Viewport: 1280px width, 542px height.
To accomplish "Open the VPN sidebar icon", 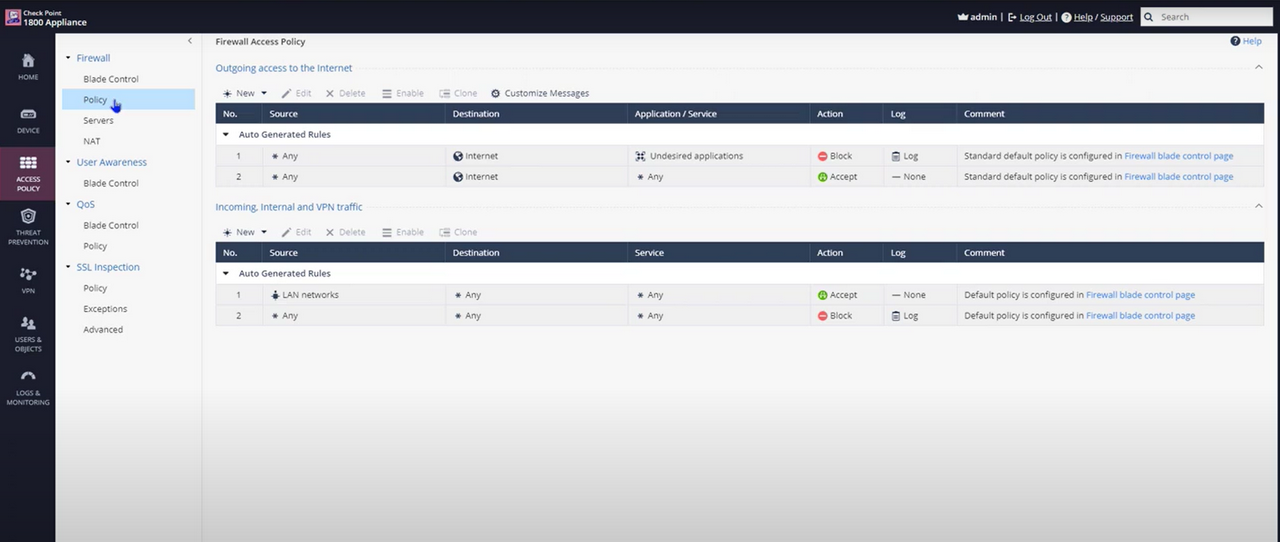I will coord(28,273).
